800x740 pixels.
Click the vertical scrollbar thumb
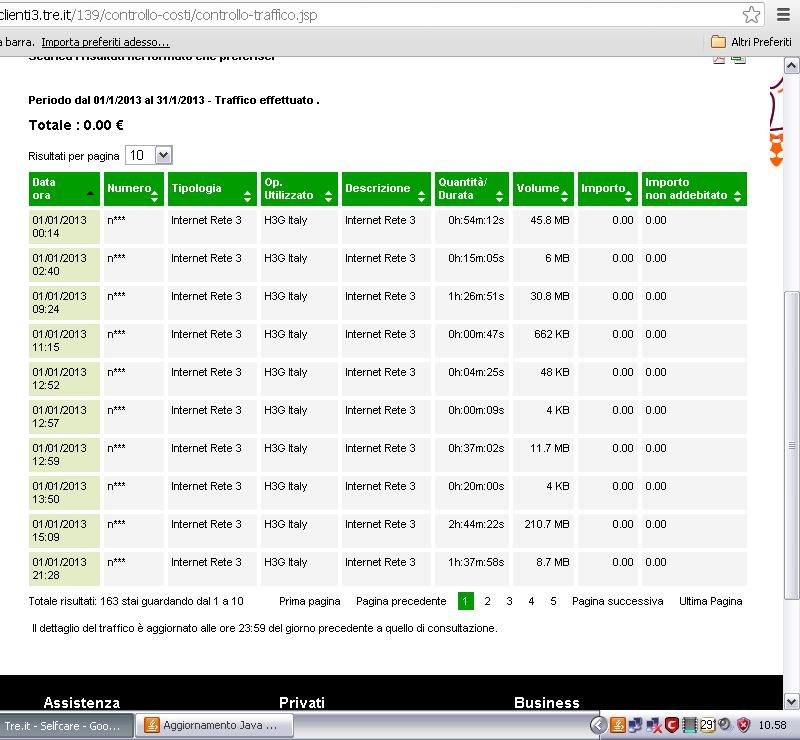pyautogui.click(x=791, y=445)
